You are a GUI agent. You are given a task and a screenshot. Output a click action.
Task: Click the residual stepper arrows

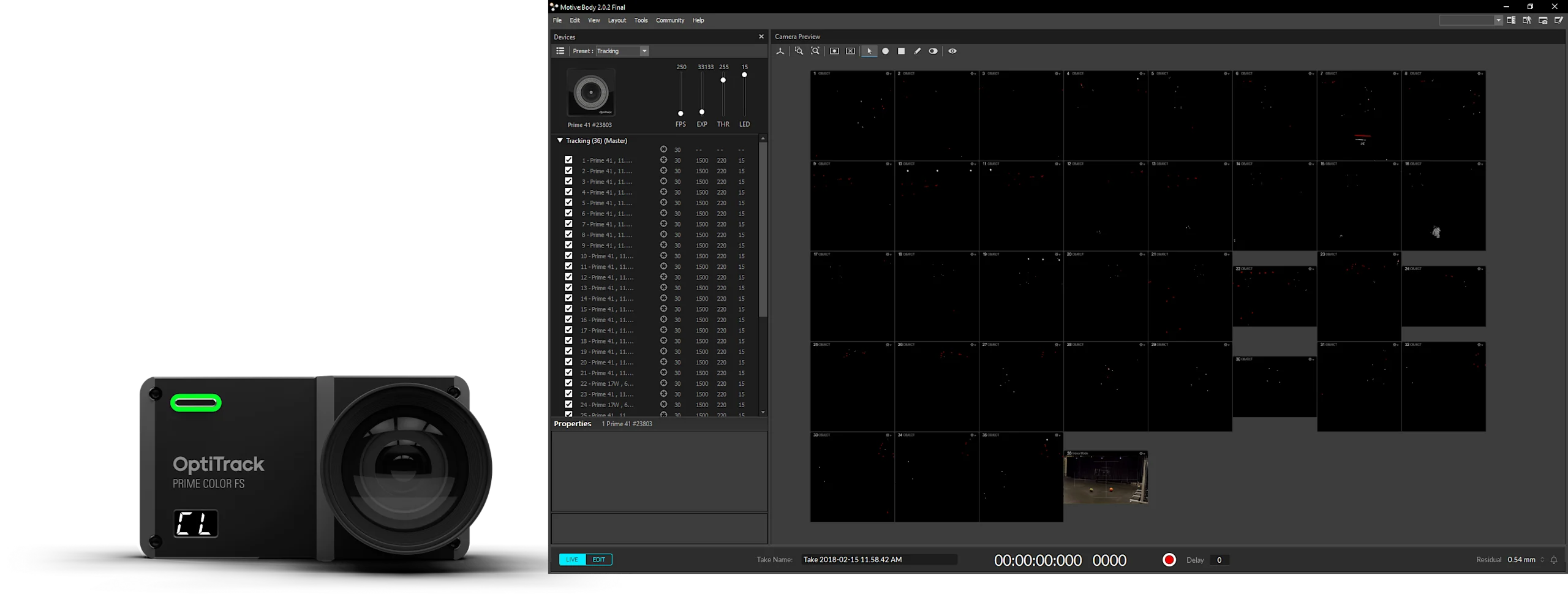point(1542,560)
